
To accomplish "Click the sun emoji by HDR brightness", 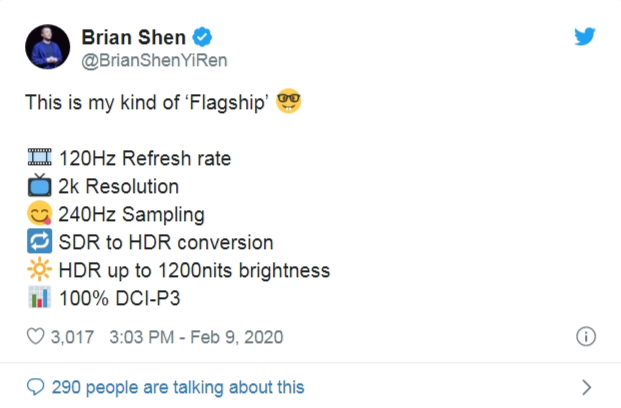I will pos(41,270).
